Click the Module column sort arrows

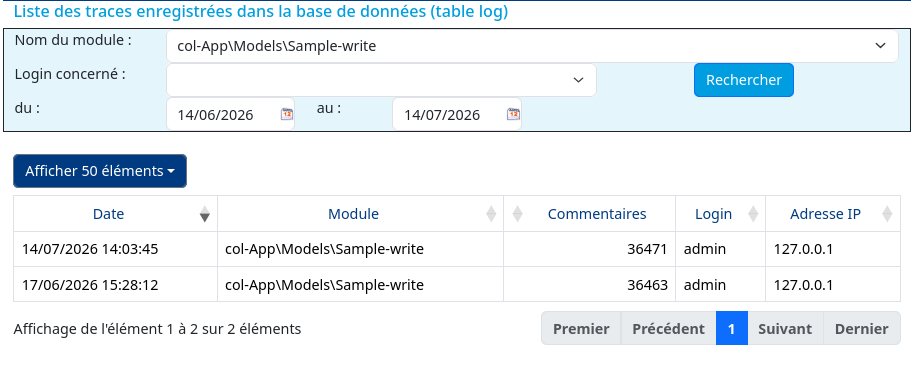pyautogui.click(x=491, y=214)
